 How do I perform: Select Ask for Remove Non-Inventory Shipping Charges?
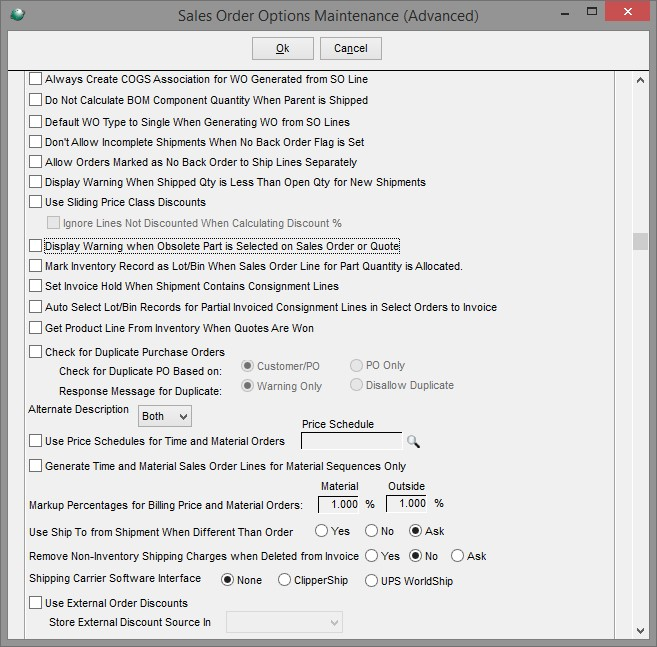(x=457, y=556)
